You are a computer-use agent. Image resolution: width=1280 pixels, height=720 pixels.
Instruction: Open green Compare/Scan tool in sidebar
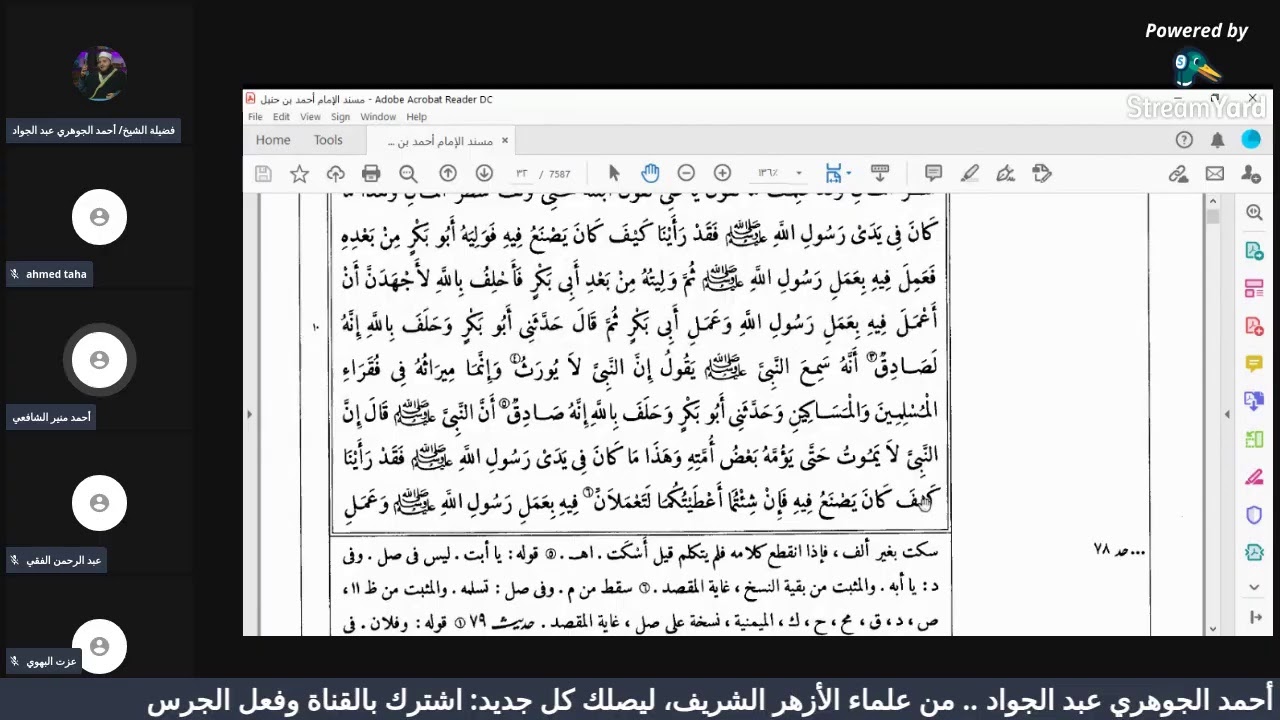(1254, 439)
